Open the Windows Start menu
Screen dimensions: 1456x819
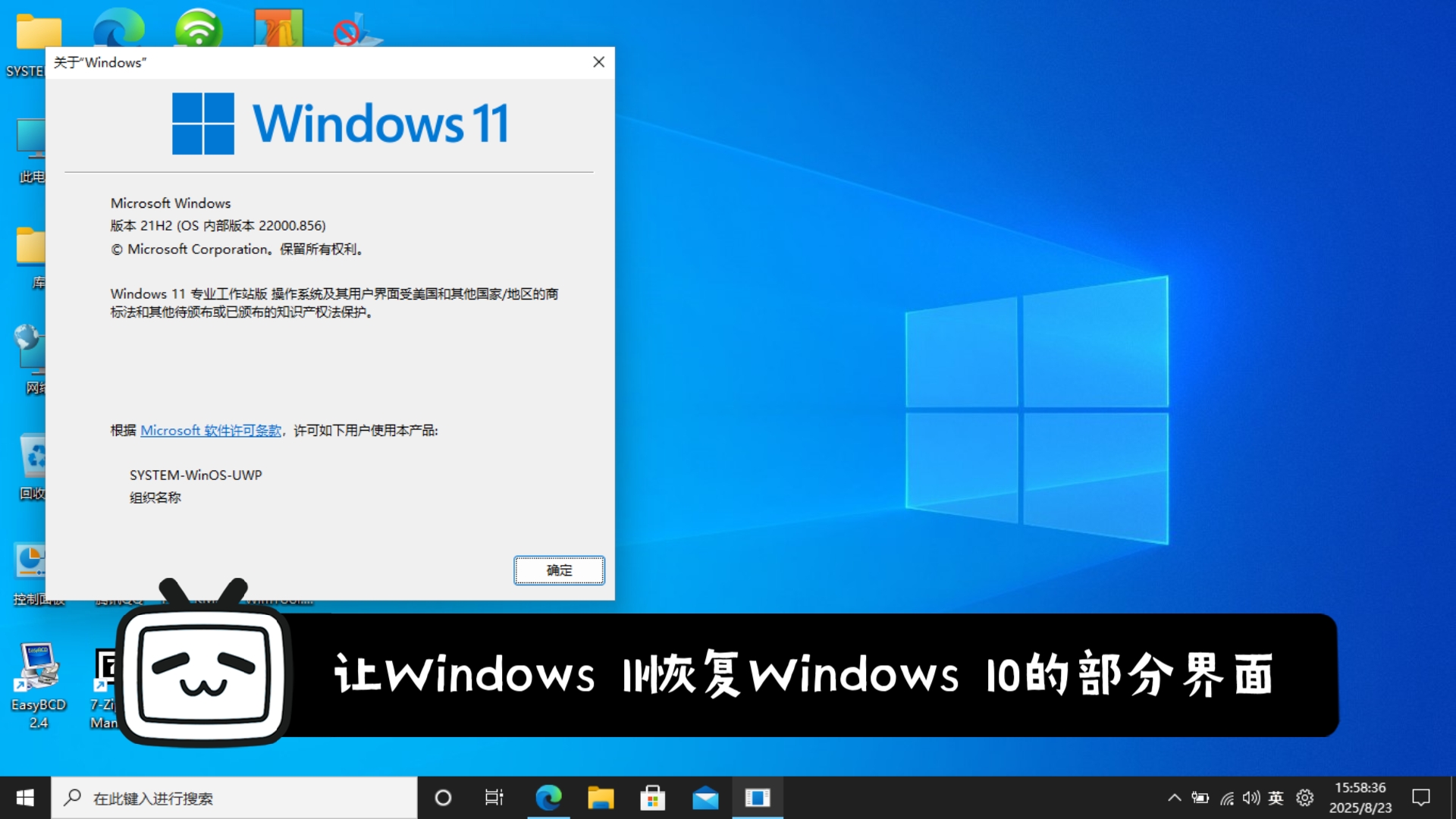tap(25, 798)
